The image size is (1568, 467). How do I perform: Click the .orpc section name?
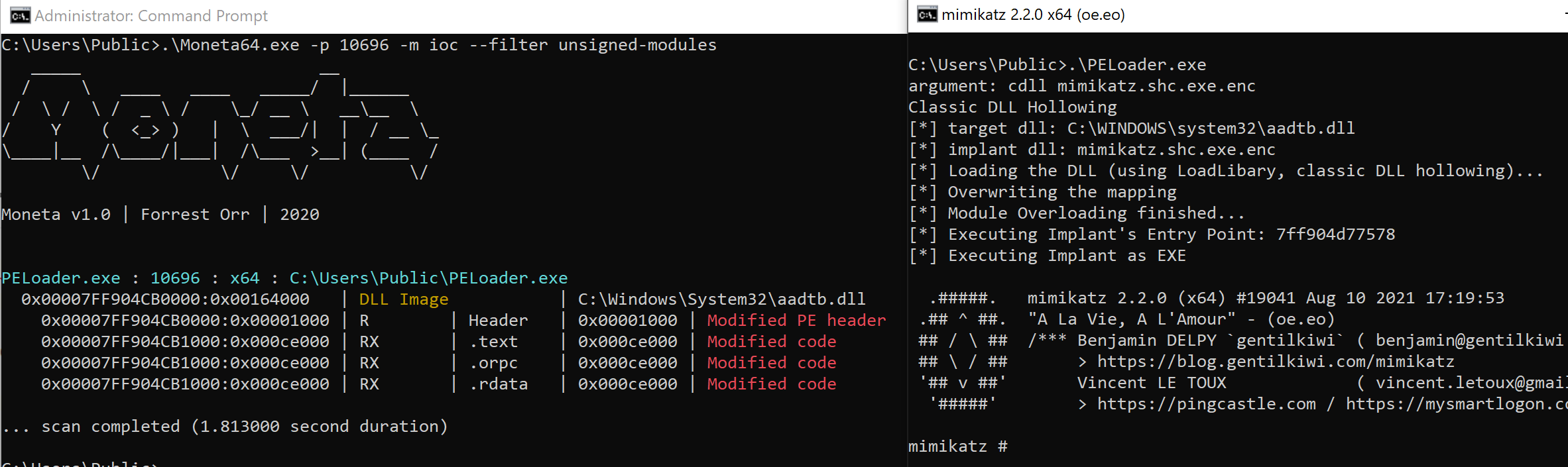coord(493,363)
